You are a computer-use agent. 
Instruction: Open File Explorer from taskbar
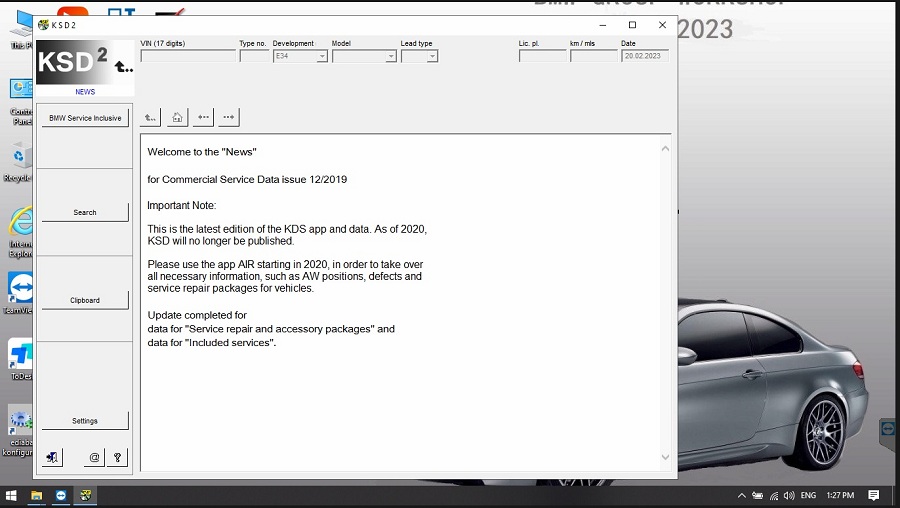coord(36,495)
